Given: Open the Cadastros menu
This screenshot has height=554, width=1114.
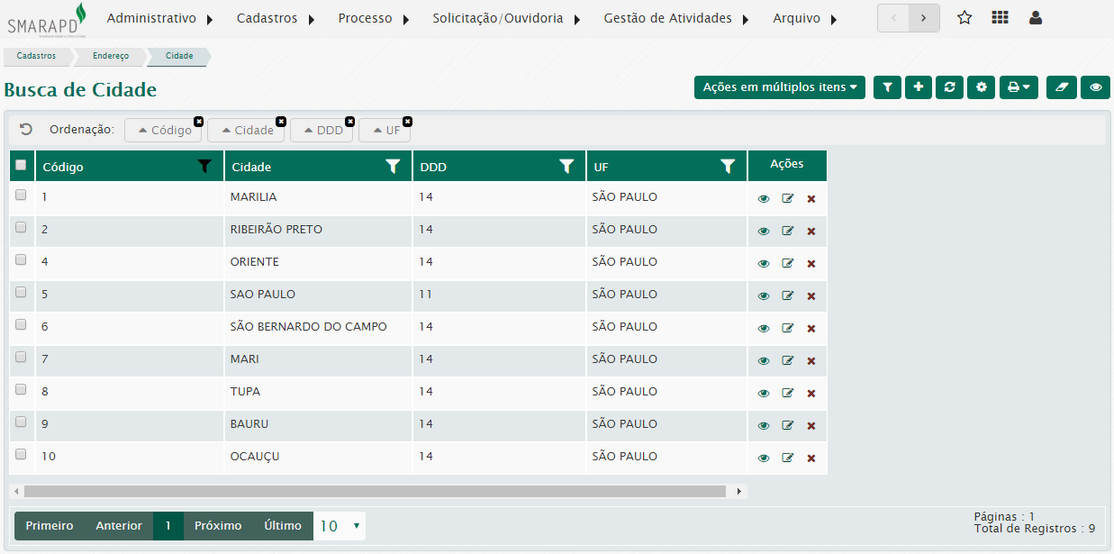Looking at the screenshot, I should [275, 18].
